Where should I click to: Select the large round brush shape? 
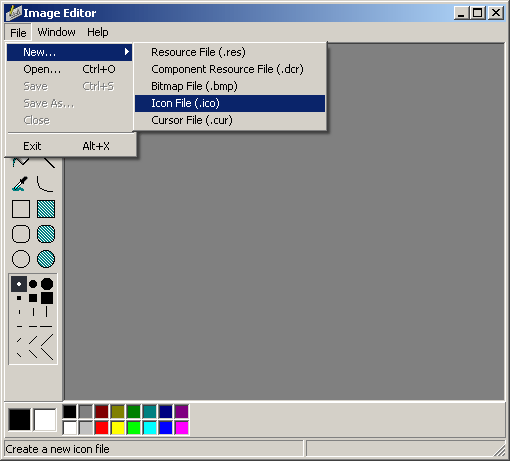[47, 284]
